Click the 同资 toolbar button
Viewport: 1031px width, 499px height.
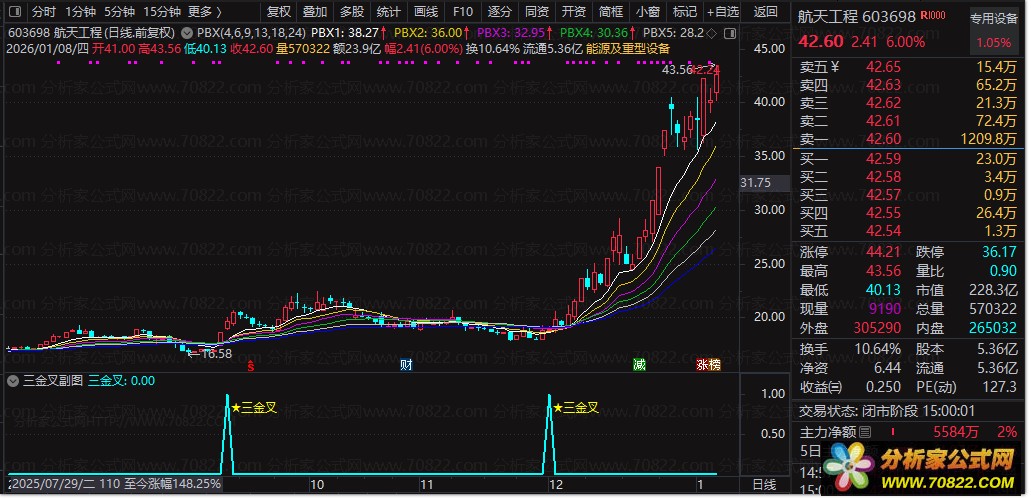tap(537, 11)
